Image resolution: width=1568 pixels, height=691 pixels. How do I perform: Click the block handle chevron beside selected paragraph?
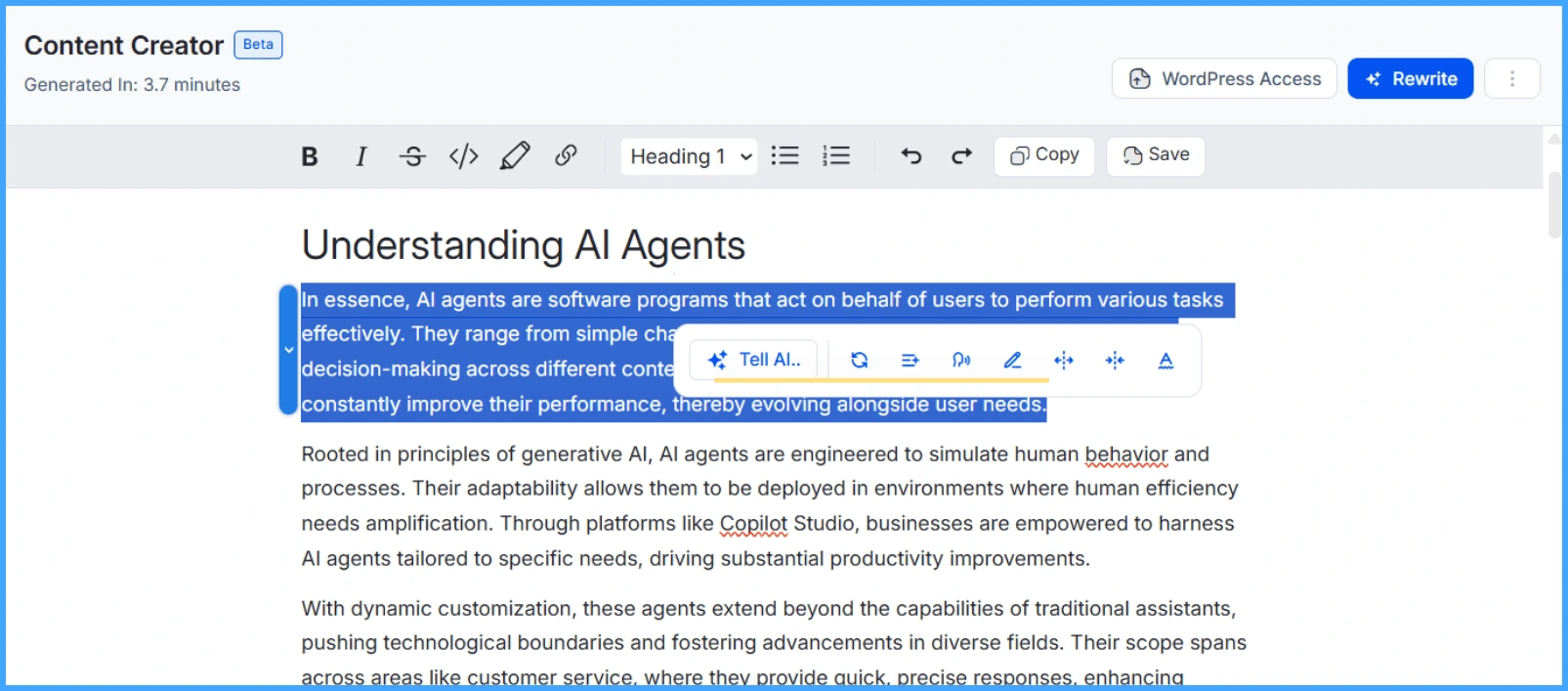coord(288,350)
